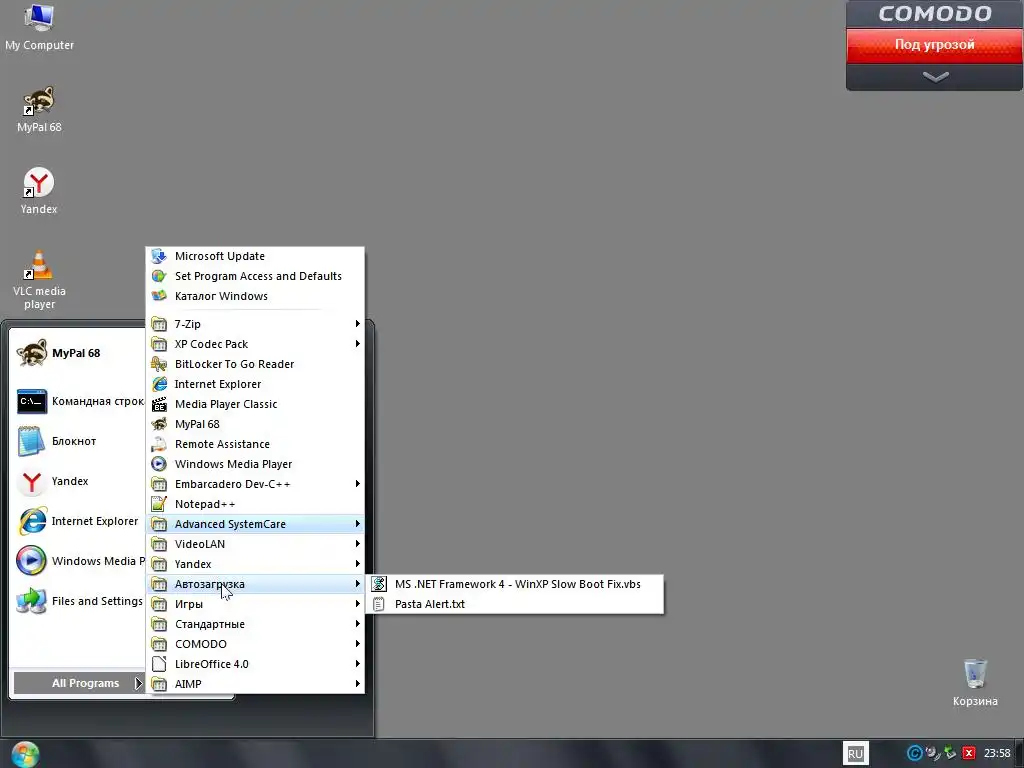This screenshot has width=1024, height=768.
Task: Click the Командная строка console icon
Action: [31, 401]
